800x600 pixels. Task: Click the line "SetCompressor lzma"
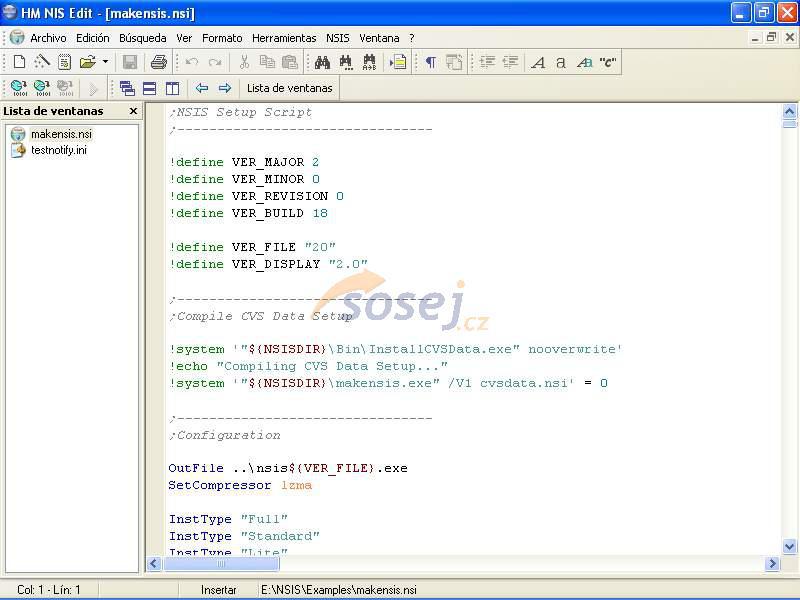[240, 485]
